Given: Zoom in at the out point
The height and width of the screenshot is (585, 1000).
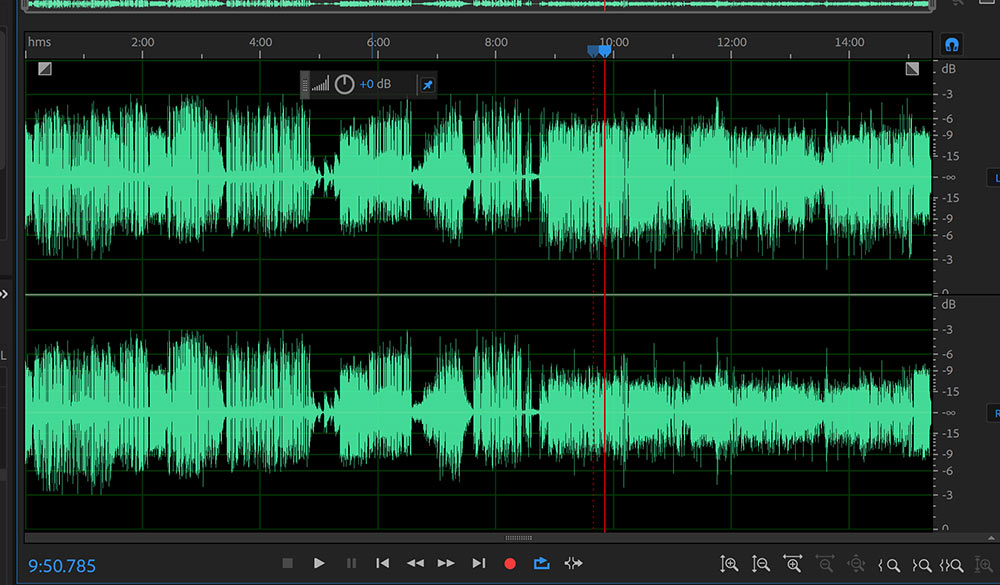Looking at the screenshot, I should [921, 565].
